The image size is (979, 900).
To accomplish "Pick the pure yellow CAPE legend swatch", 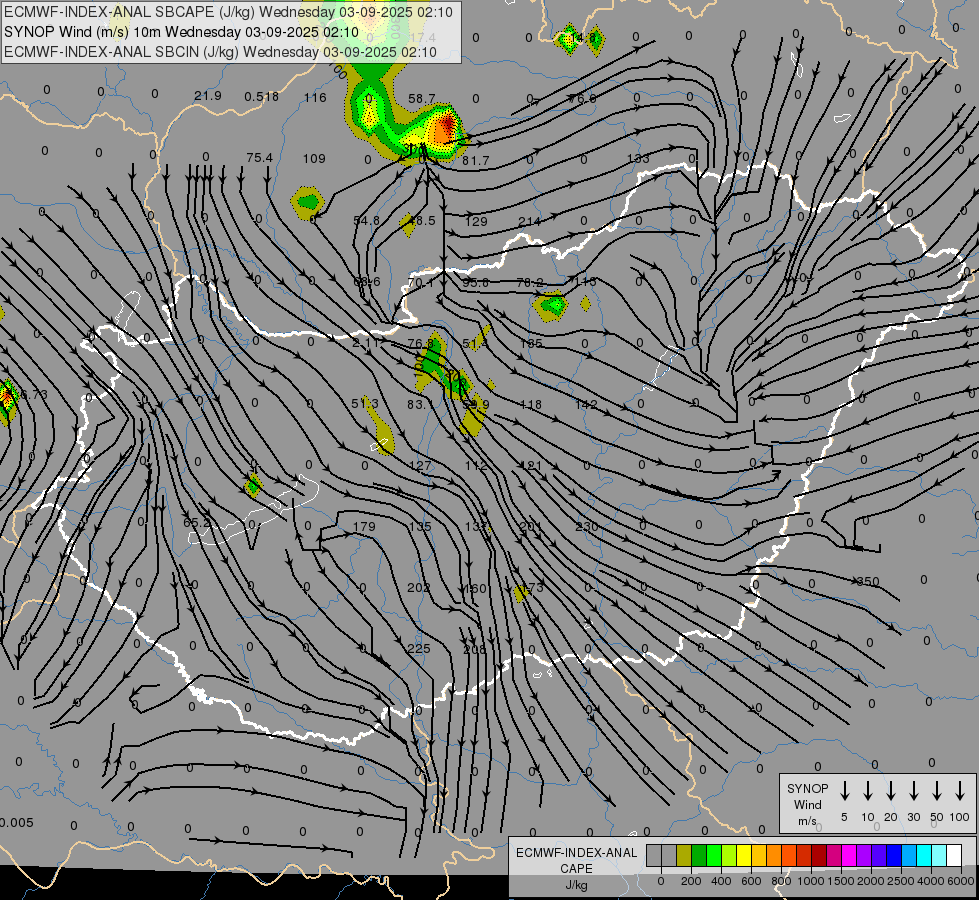I will point(744,856).
